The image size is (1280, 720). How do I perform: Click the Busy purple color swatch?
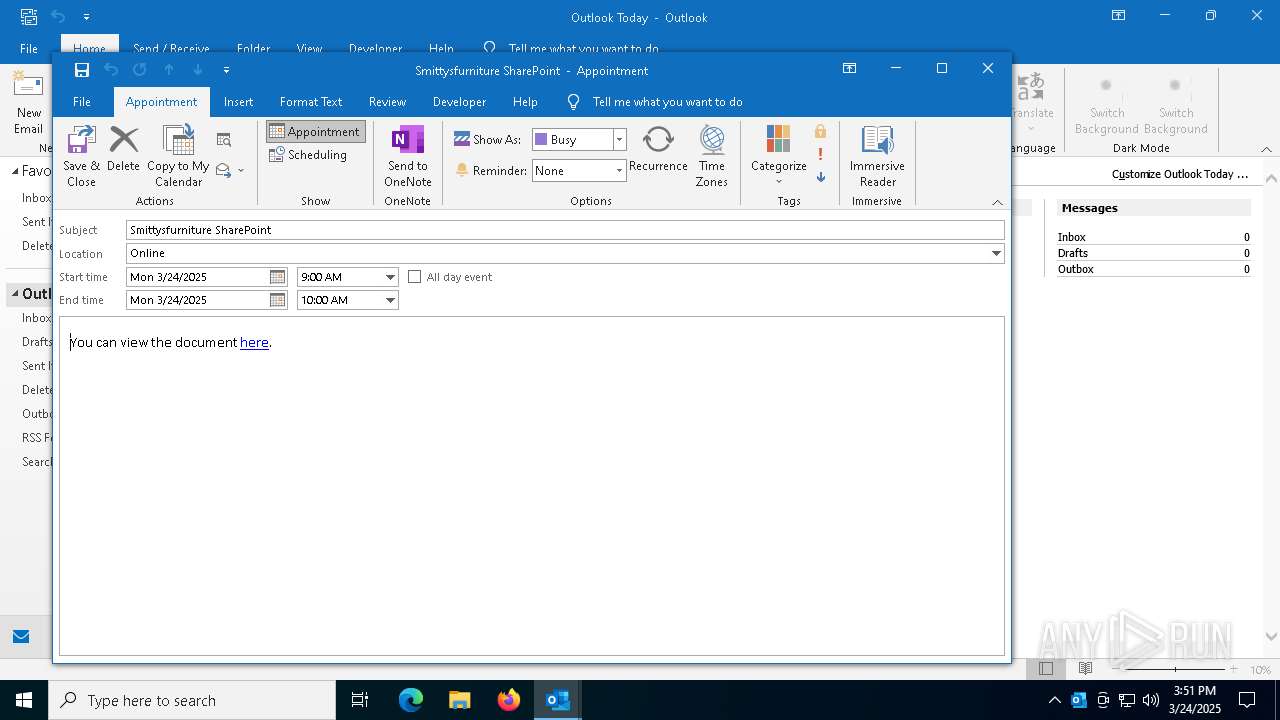coord(541,140)
